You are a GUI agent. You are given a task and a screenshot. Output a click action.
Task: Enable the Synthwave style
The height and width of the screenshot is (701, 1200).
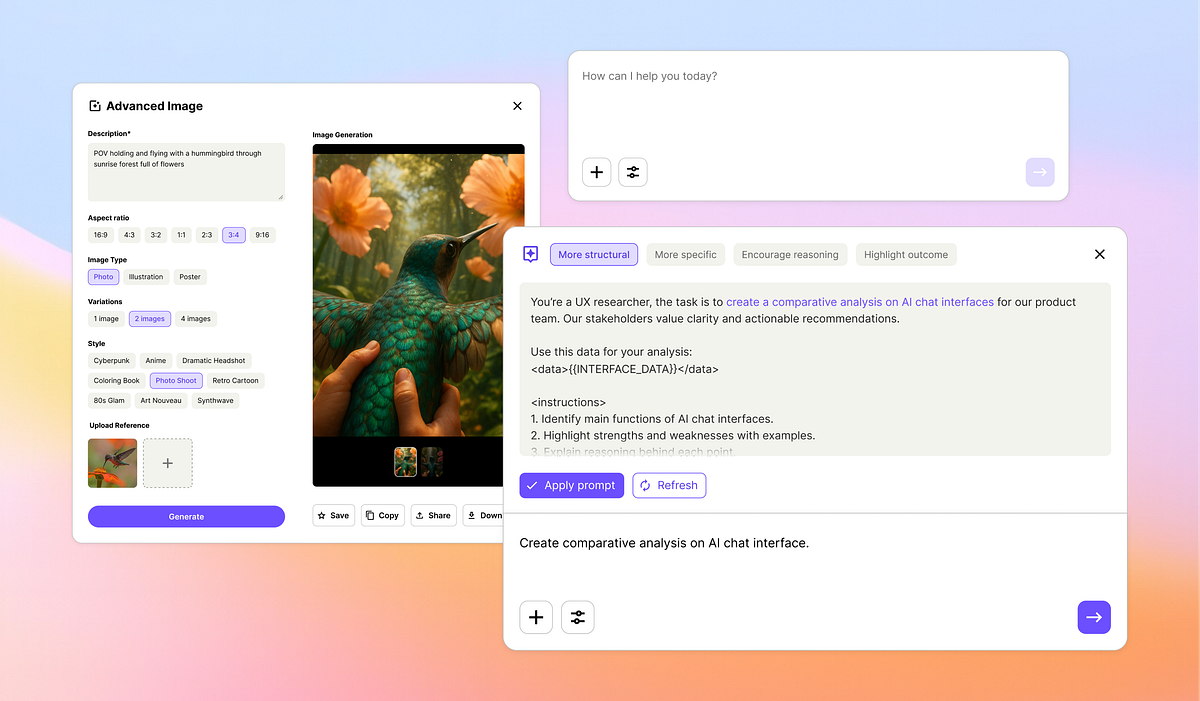tap(215, 400)
